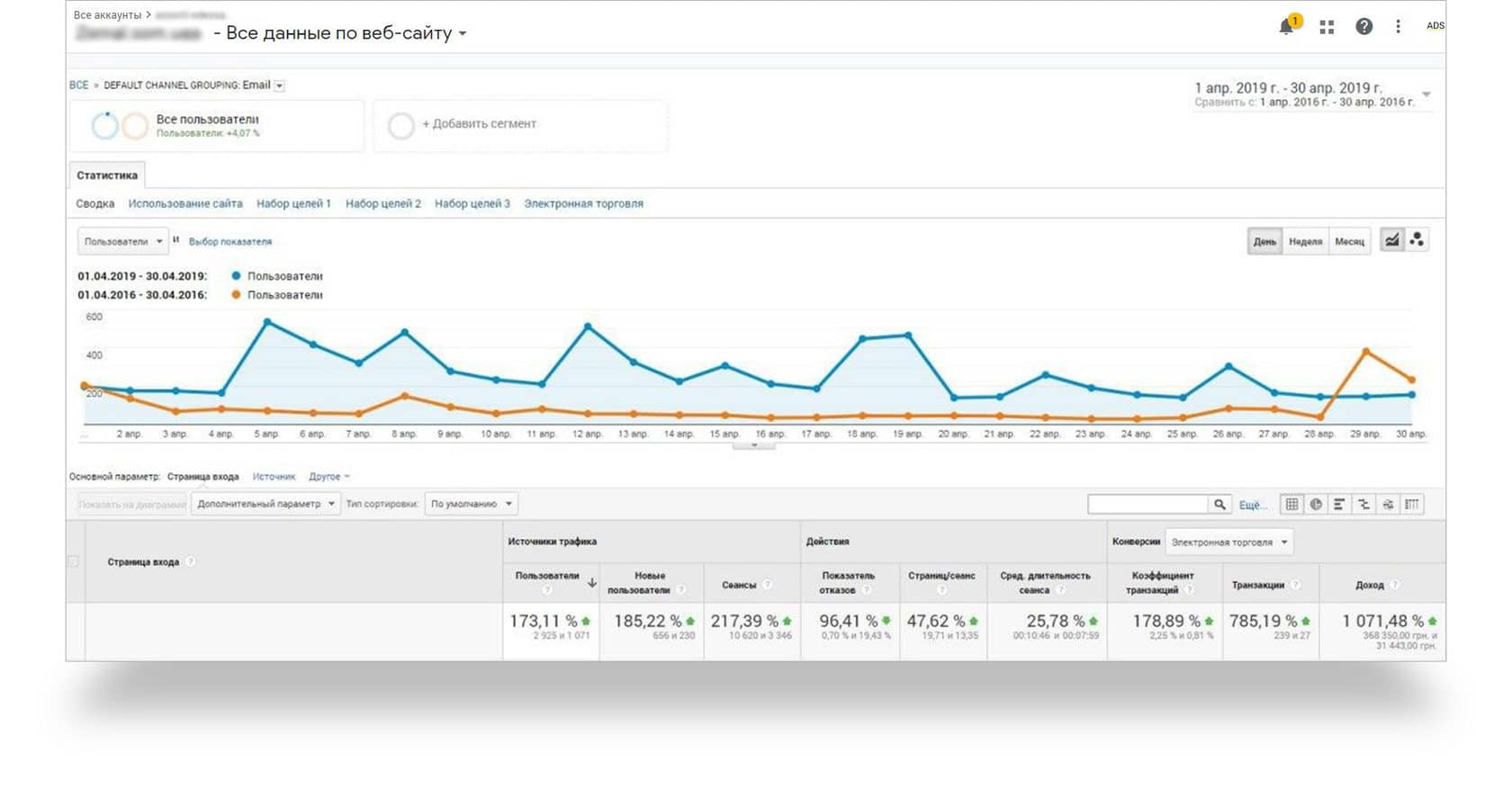Click the ВСЕ breadcrumb link
The height and width of the screenshot is (789, 1512).
[x=79, y=85]
